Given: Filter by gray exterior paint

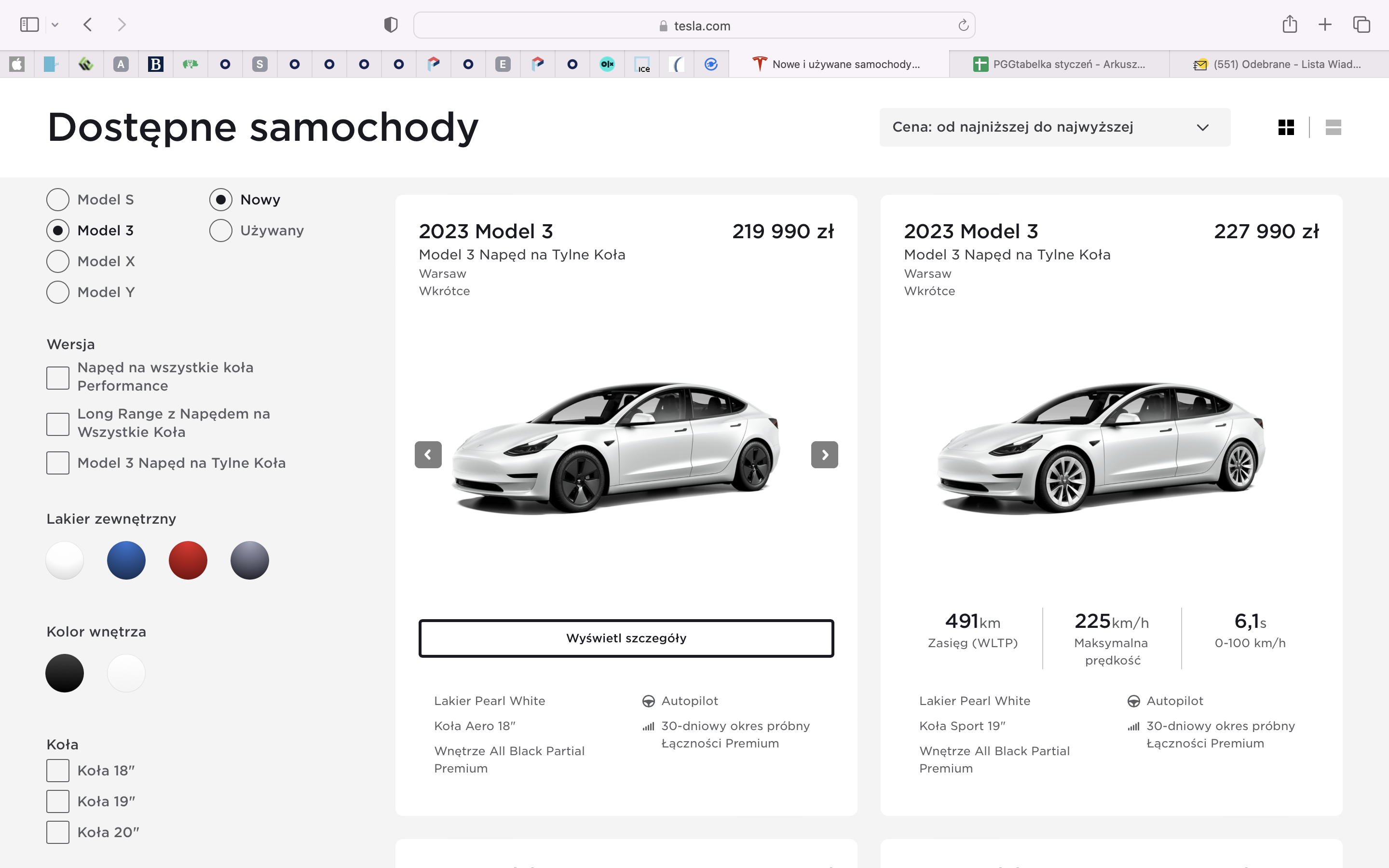Looking at the screenshot, I should [x=250, y=560].
